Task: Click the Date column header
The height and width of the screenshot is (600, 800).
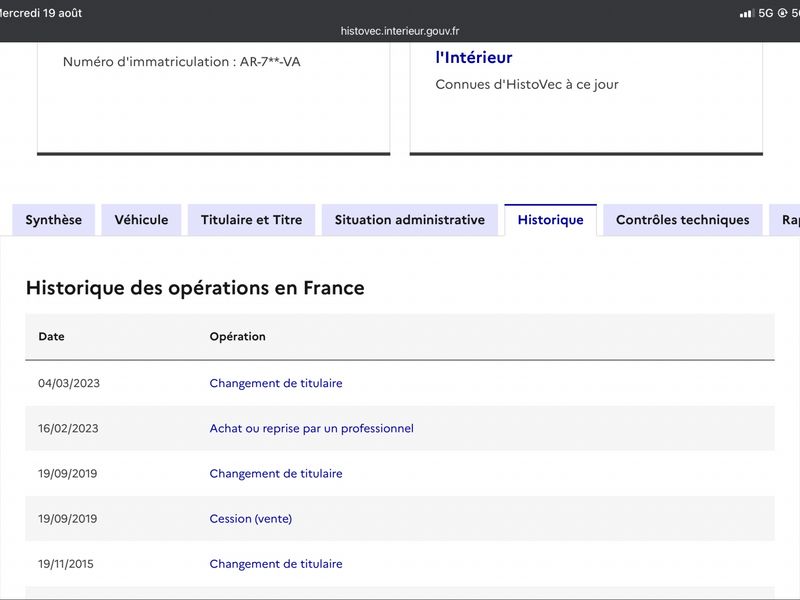Action: tap(52, 337)
